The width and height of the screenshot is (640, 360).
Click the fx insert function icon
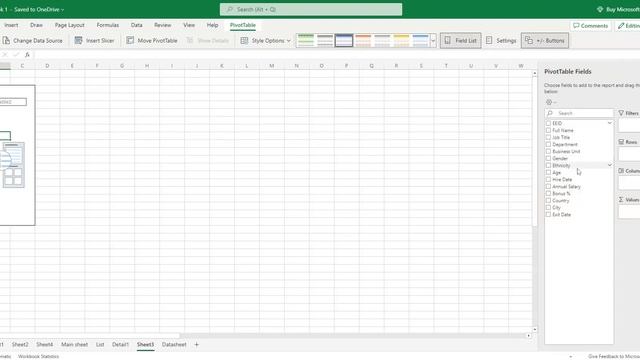[27, 55]
